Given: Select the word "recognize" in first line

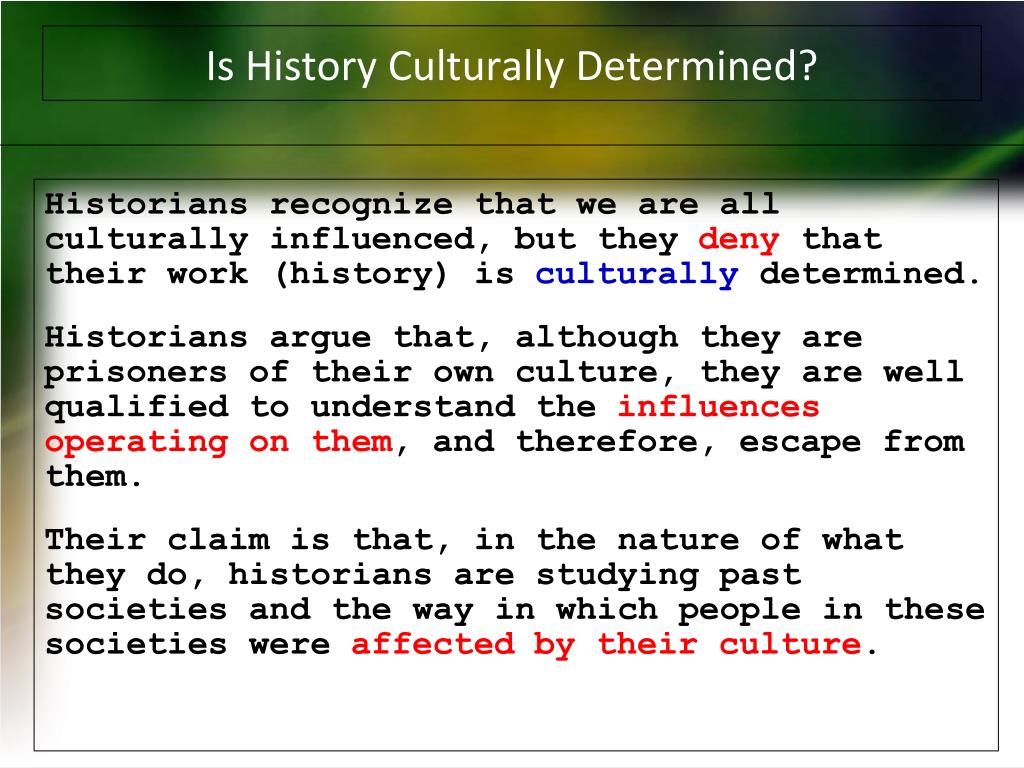Looking at the screenshot, I should (361, 205).
